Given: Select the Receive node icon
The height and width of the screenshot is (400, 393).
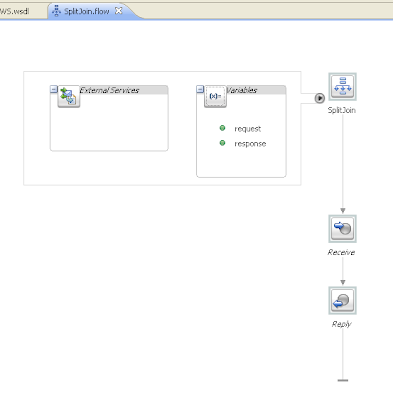Looking at the screenshot, I should click(x=342, y=229).
